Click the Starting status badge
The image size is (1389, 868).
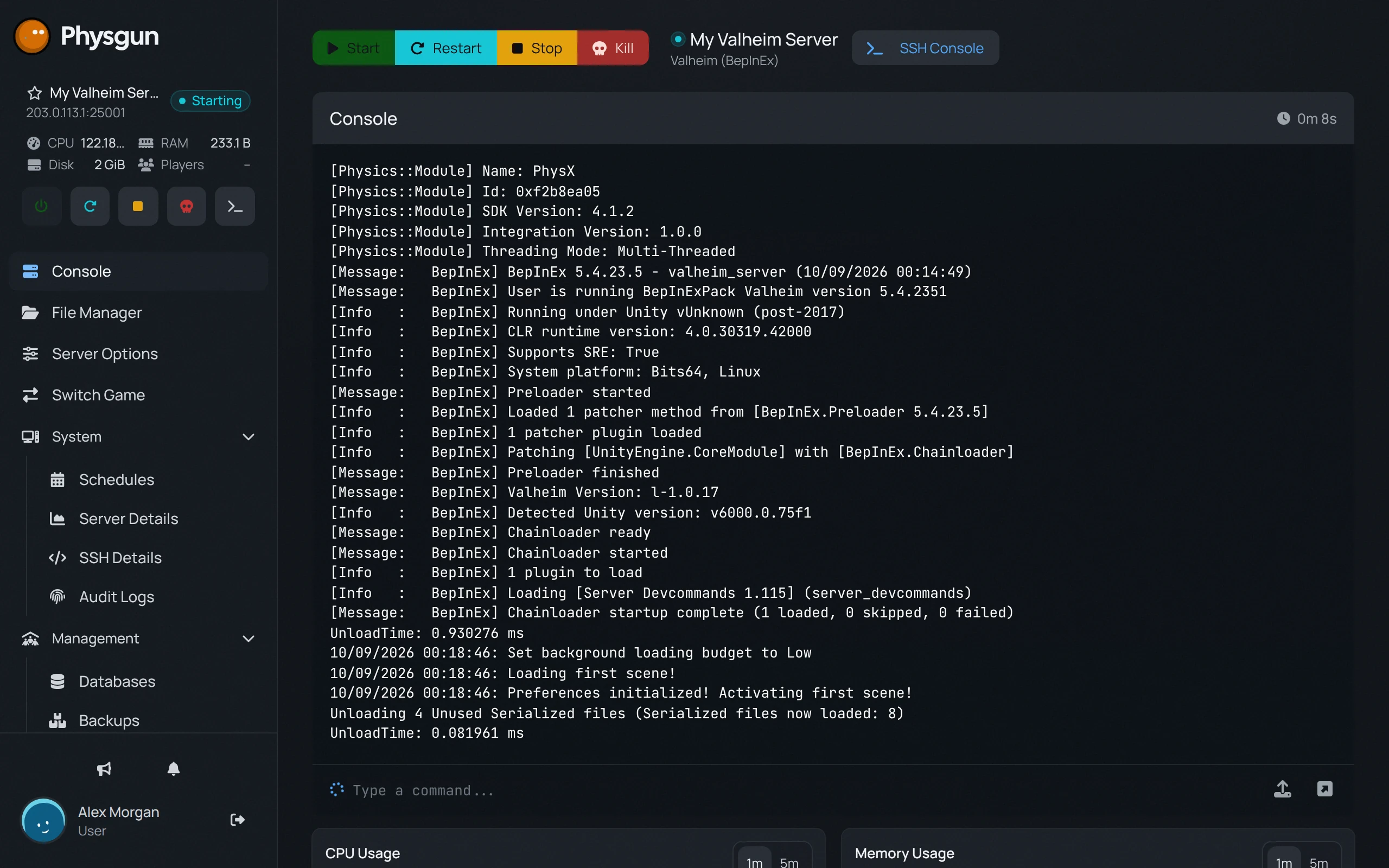(x=211, y=101)
